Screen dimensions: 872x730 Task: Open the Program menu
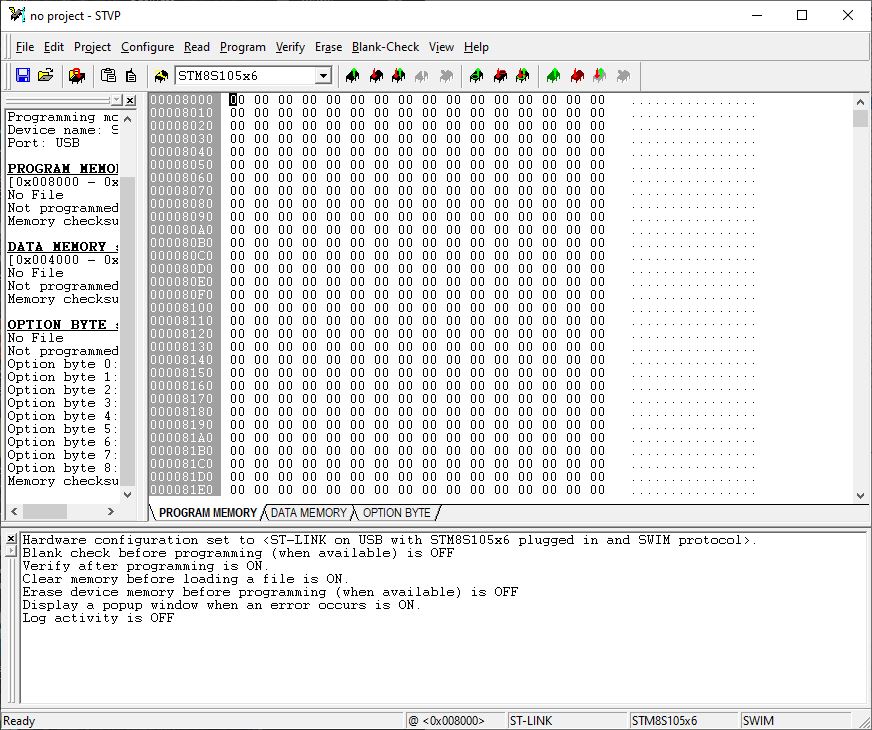pyautogui.click(x=242, y=47)
